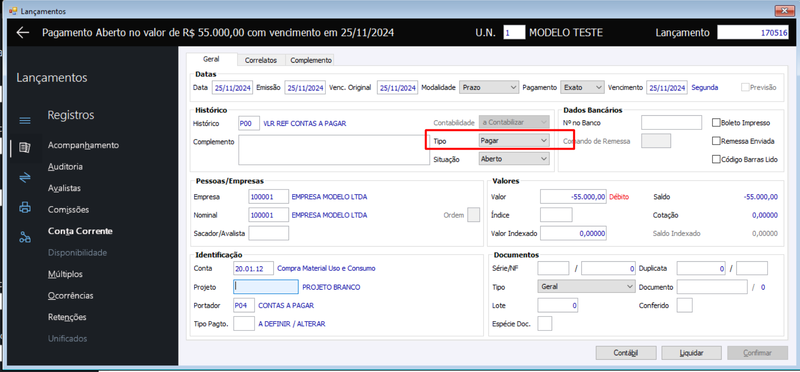
Task: Click inside the Complemento text area
Action: tap(334, 150)
